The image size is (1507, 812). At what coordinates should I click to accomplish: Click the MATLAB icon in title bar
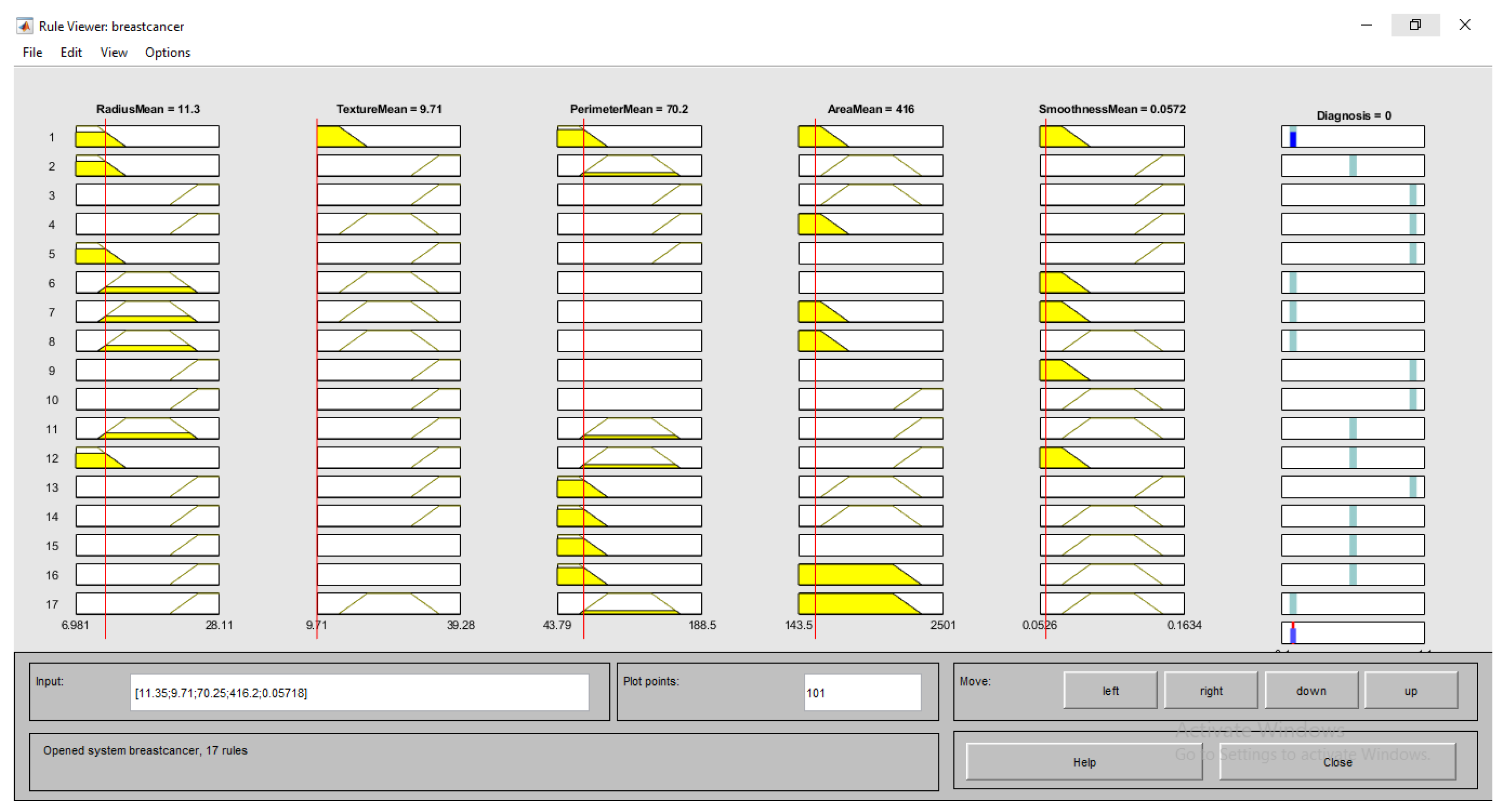(x=24, y=26)
